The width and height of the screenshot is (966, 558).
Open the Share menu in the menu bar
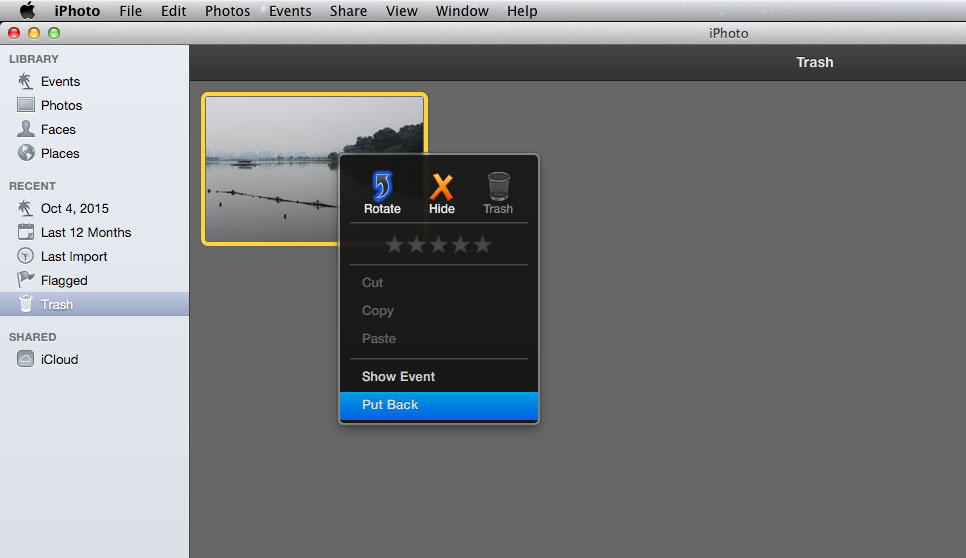349,11
